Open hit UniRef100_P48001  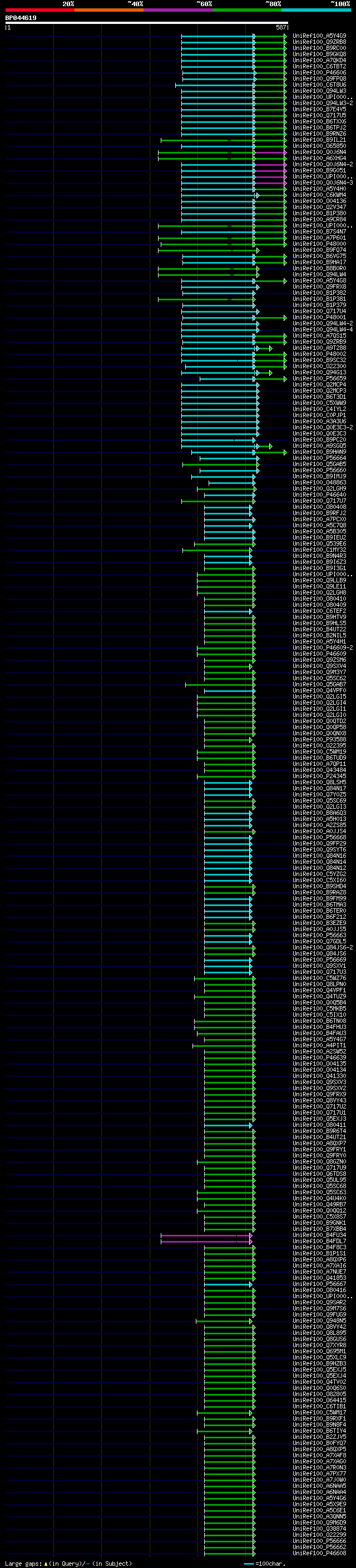[x=319, y=317]
